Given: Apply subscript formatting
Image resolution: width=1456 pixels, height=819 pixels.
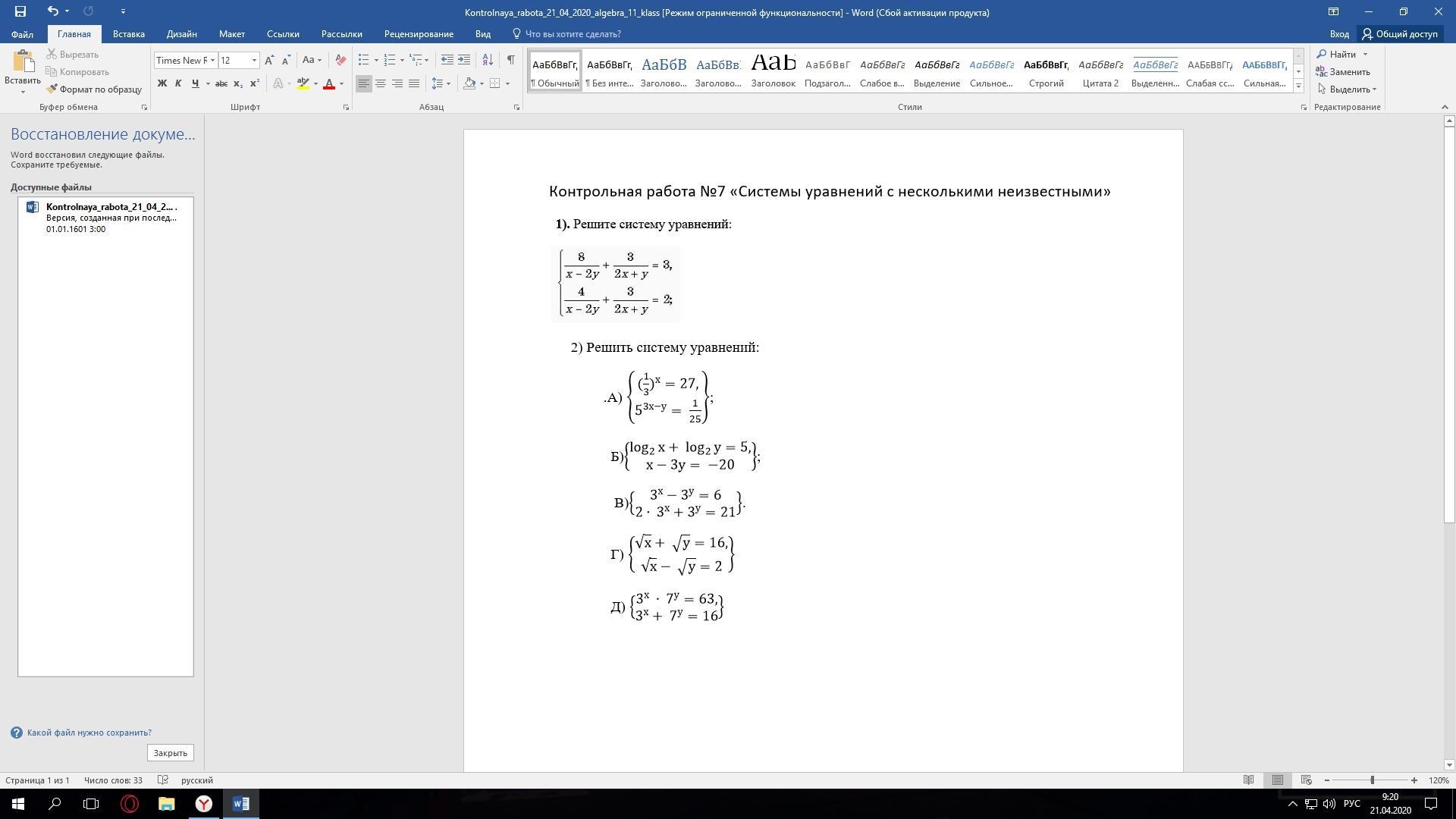Looking at the screenshot, I should [238, 83].
